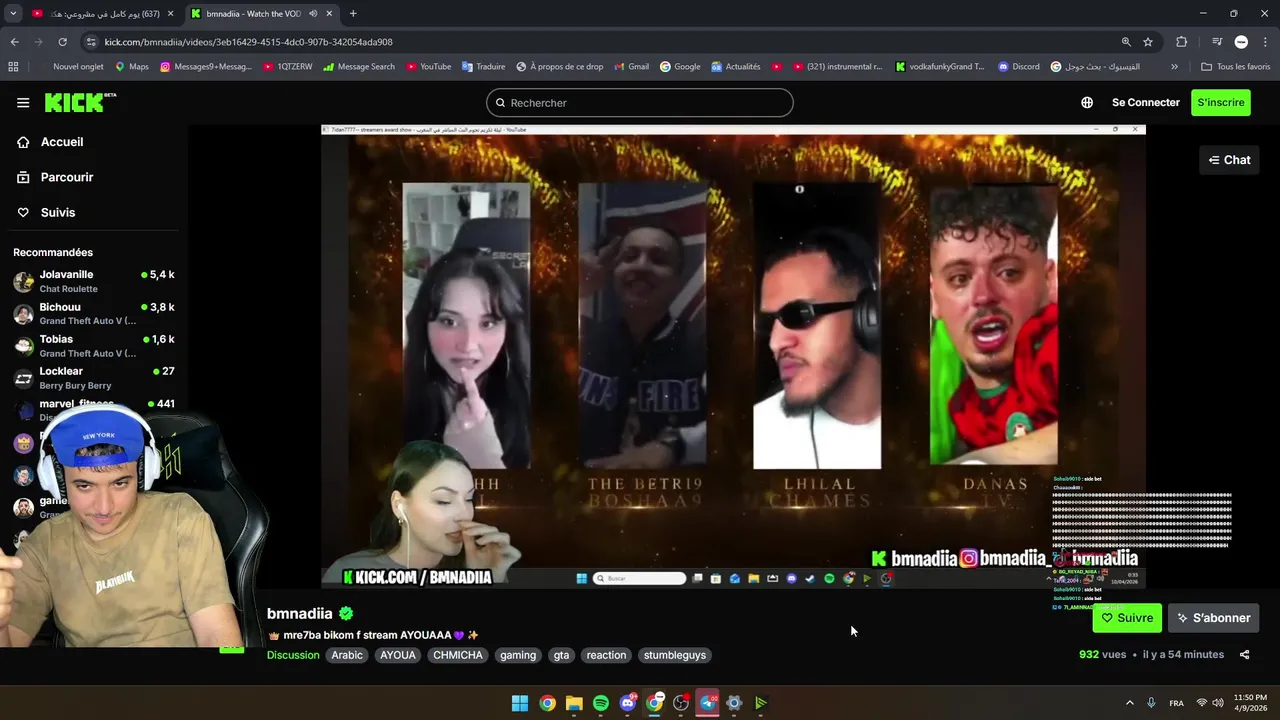Screen dimensions: 1280x720
Task: Open File Explorer from the taskbar
Action: pyautogui.click(x=574, y=703)
